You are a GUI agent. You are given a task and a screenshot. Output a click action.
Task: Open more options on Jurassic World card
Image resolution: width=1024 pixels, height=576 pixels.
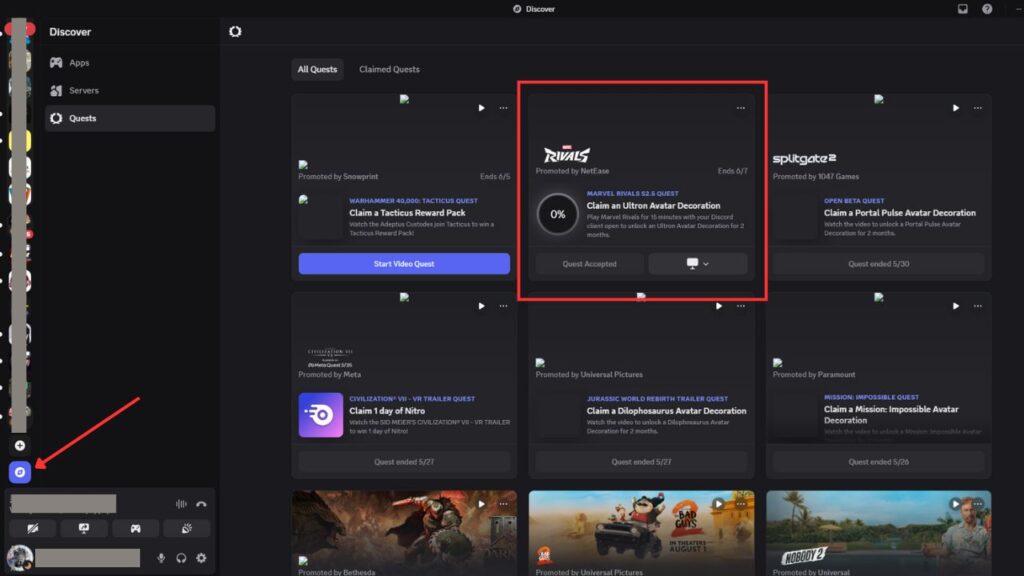click(x=741, y=306)
